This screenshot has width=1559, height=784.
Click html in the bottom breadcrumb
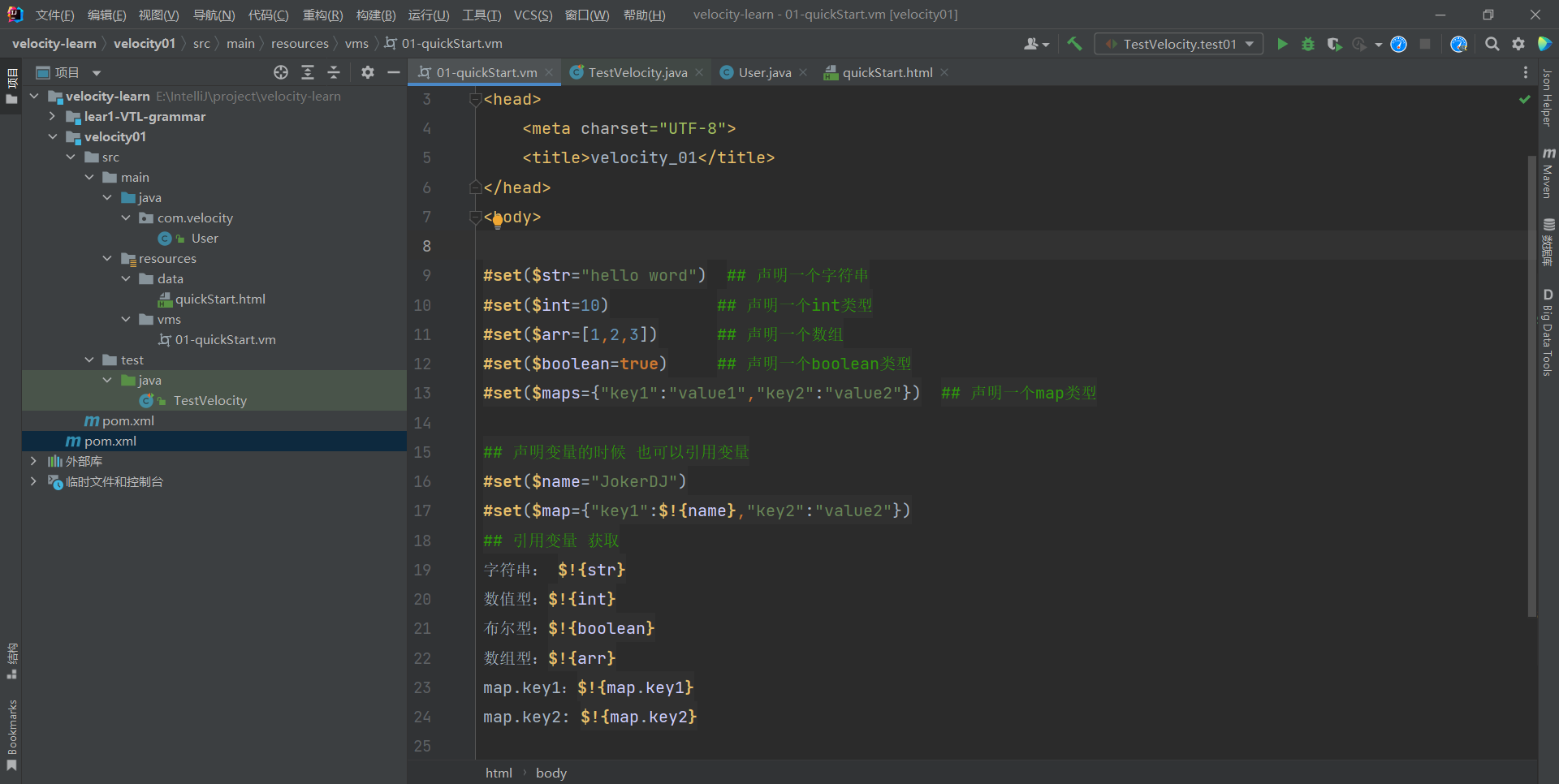499,773
